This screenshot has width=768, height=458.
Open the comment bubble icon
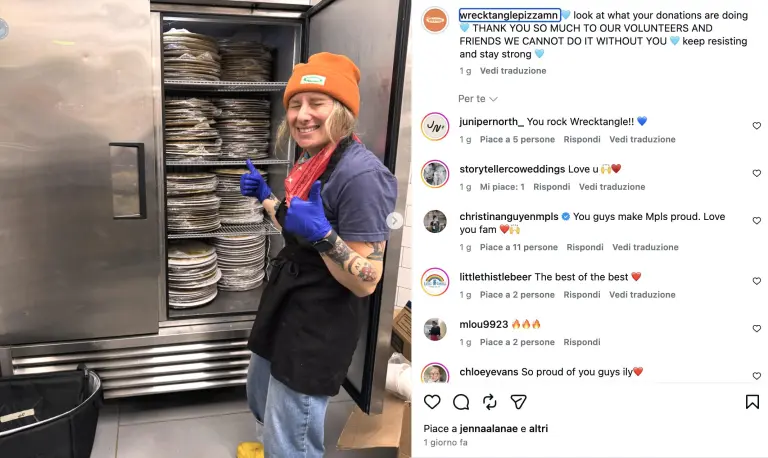pyautogui.click(x=461, y=402)
